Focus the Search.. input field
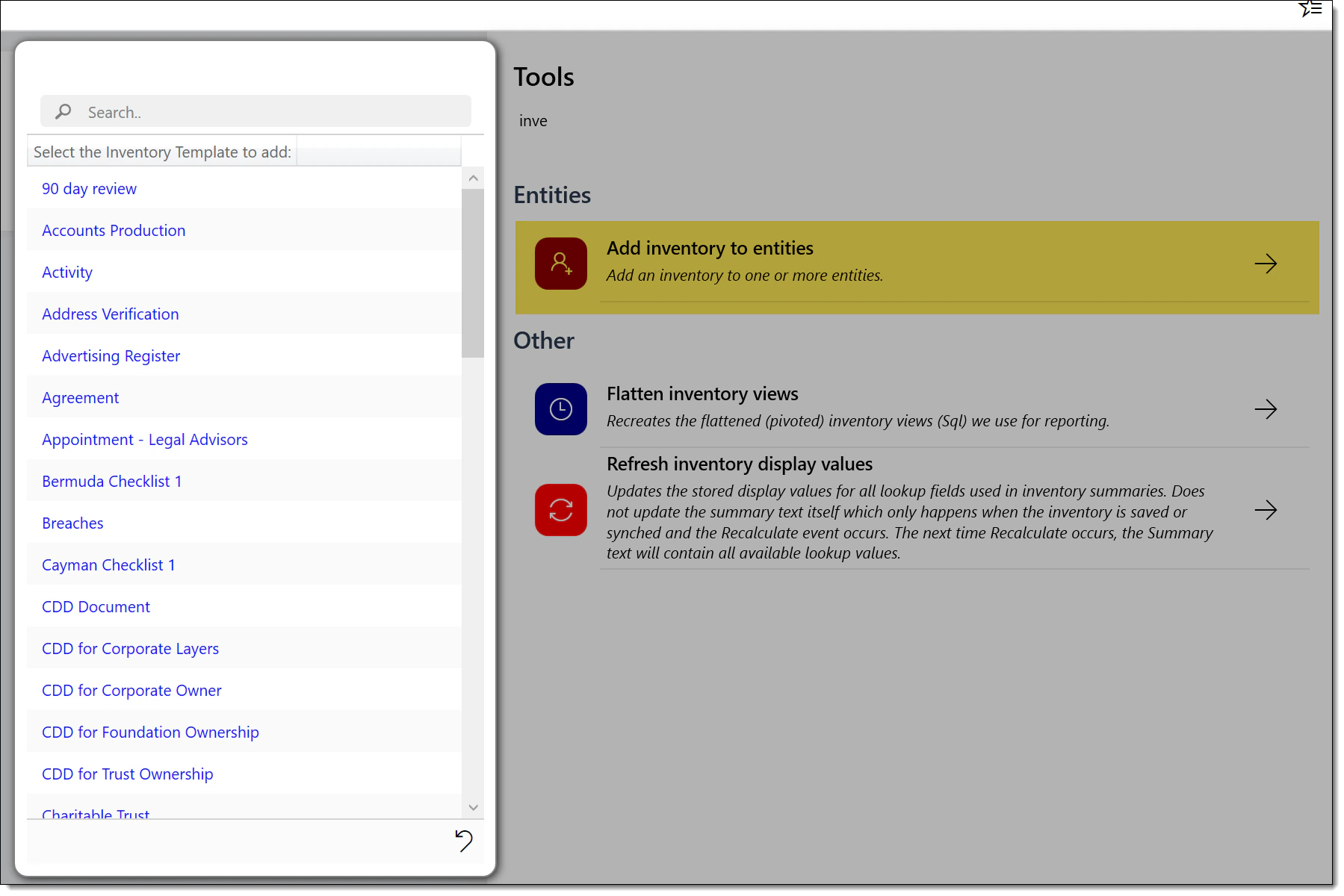 [256, 111]
